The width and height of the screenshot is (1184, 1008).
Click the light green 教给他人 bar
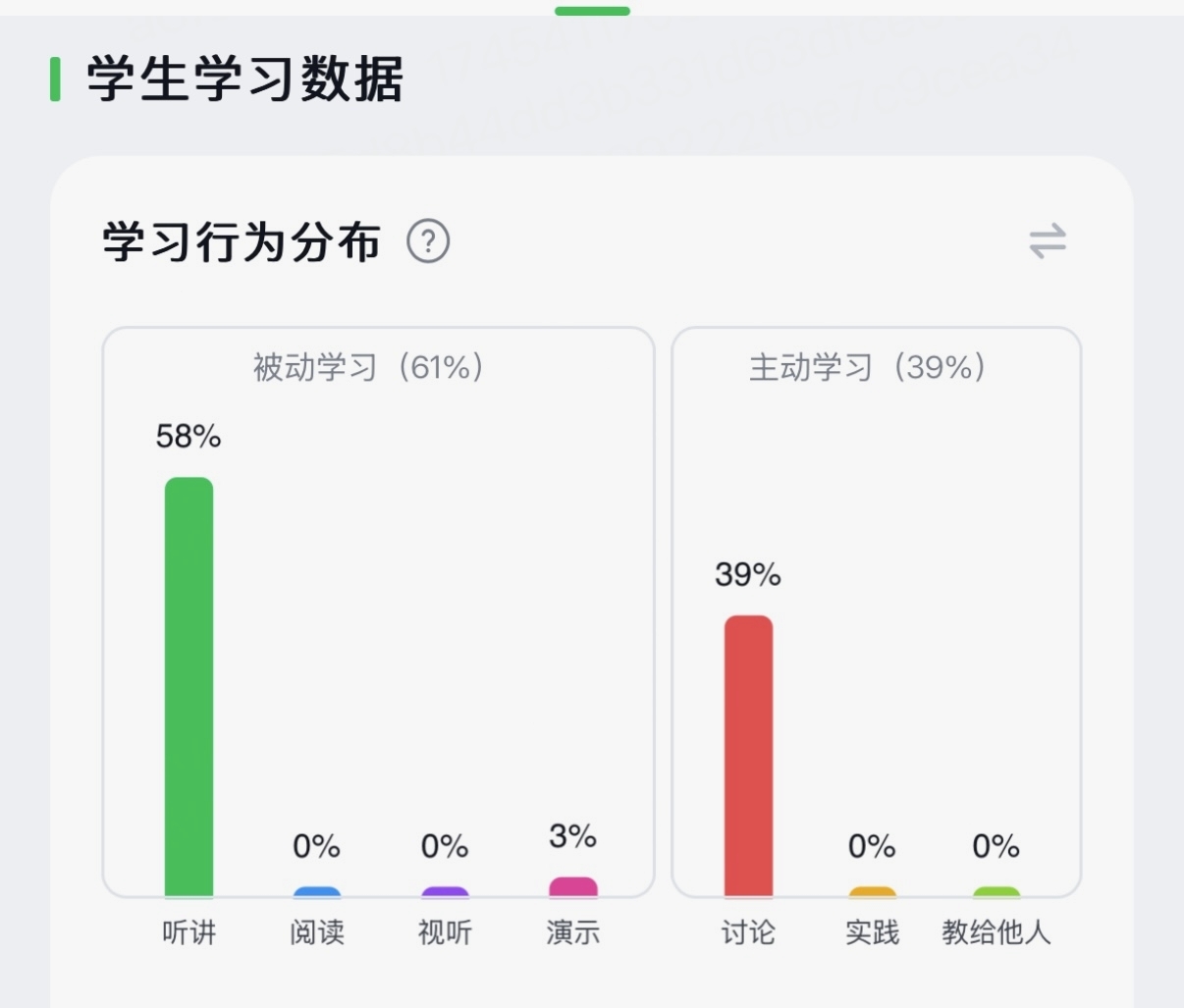[x=996, y=892]
